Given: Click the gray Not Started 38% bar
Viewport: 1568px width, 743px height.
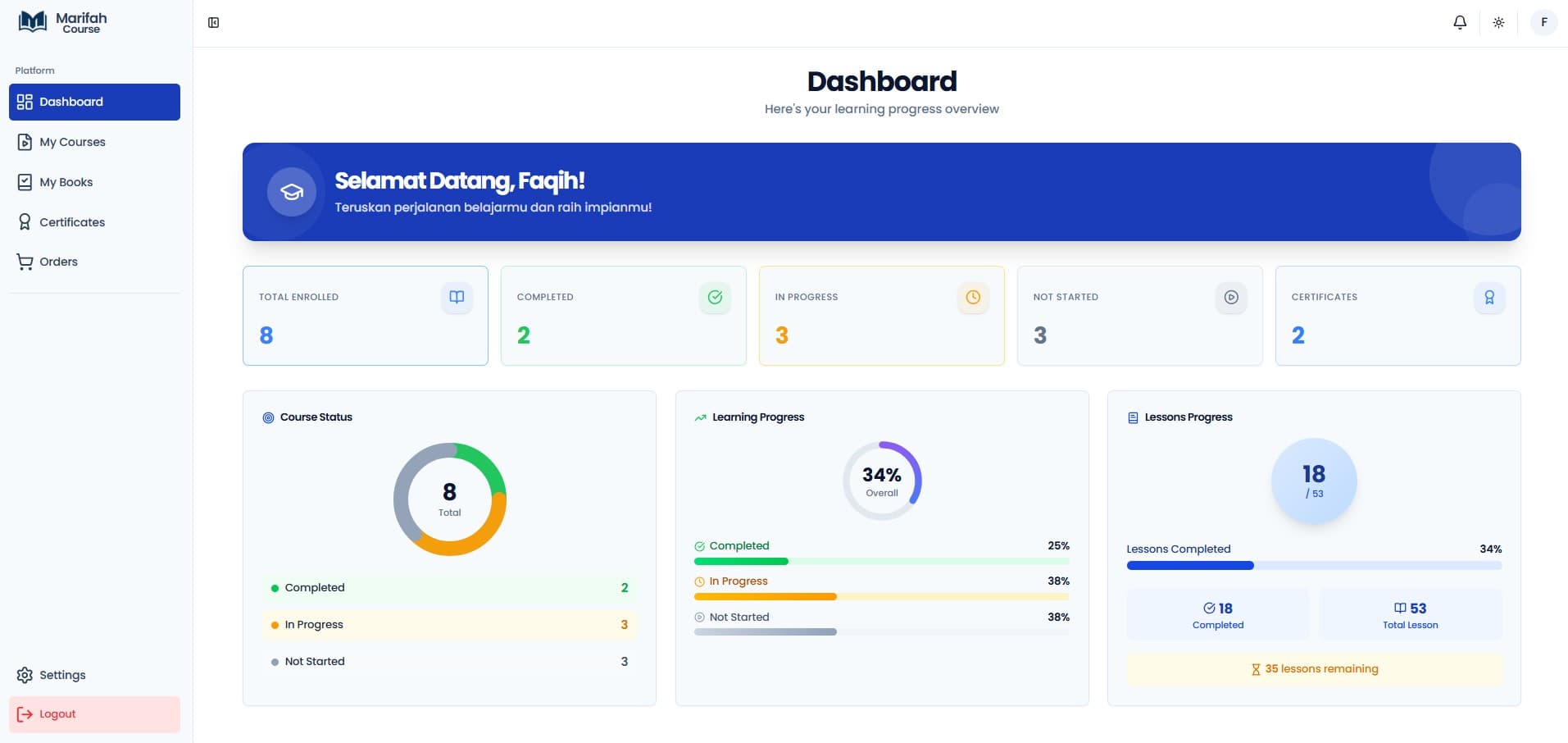Looking at the screenshot, I should pos(882,632).
